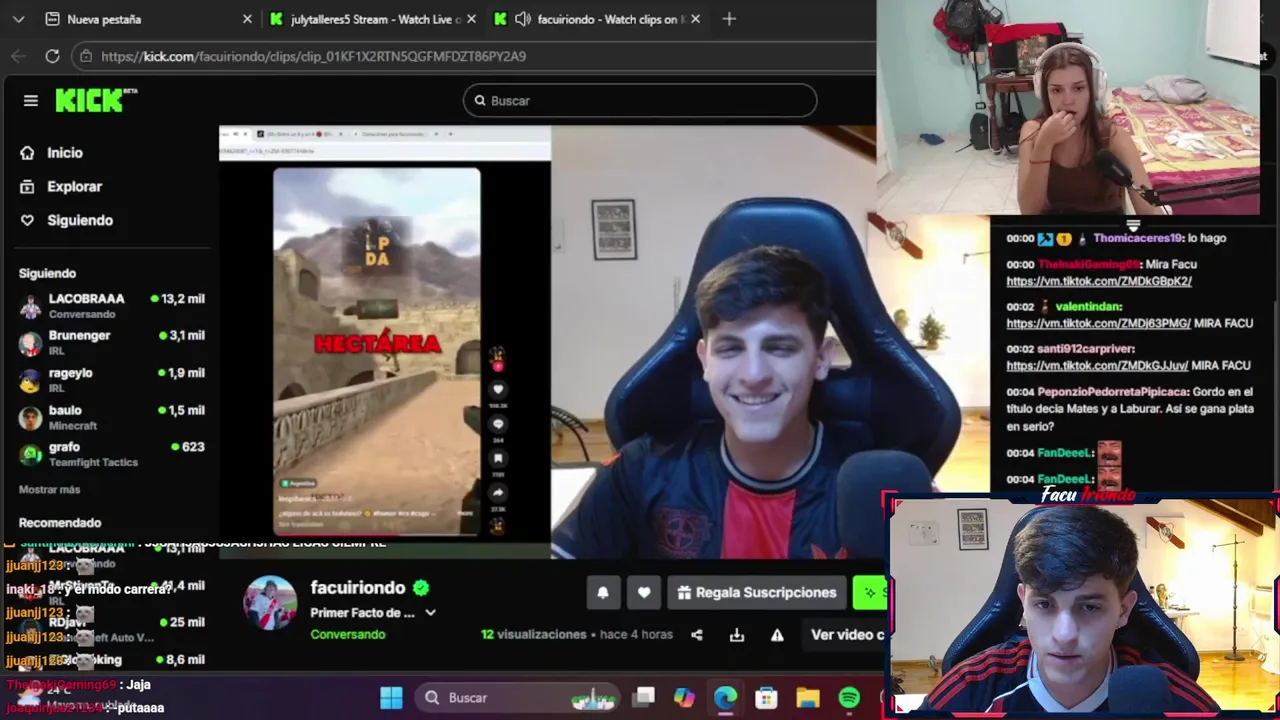
Task: Click the green subscribe button
Action: click(868, 593)
